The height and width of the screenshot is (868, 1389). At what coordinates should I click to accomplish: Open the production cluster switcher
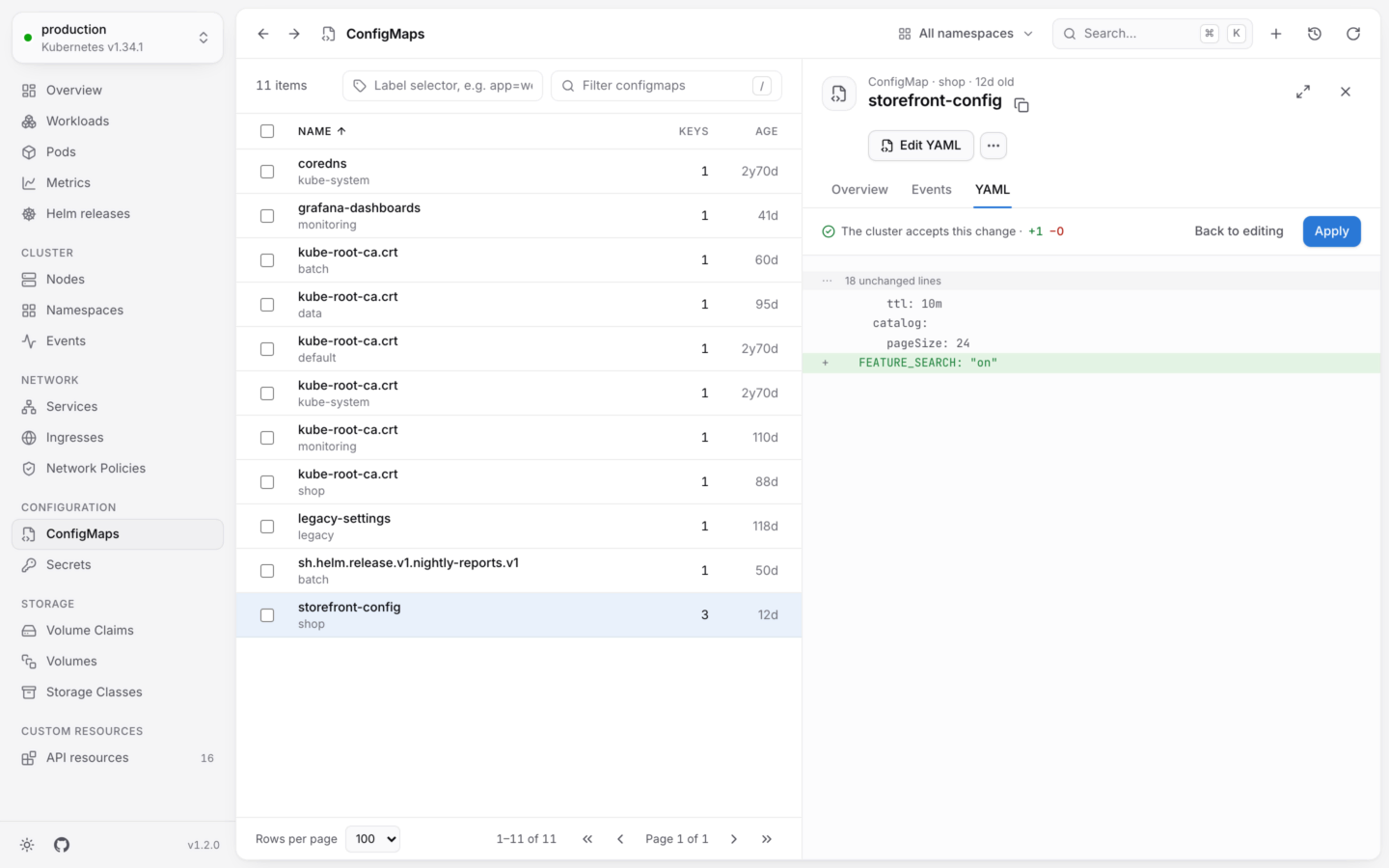coord(118,38)
